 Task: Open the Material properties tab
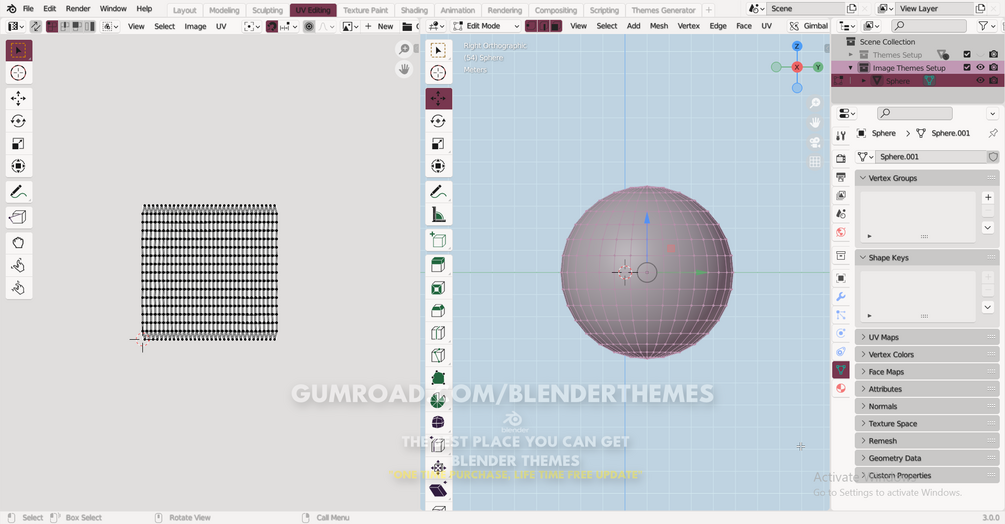point(841,388)
